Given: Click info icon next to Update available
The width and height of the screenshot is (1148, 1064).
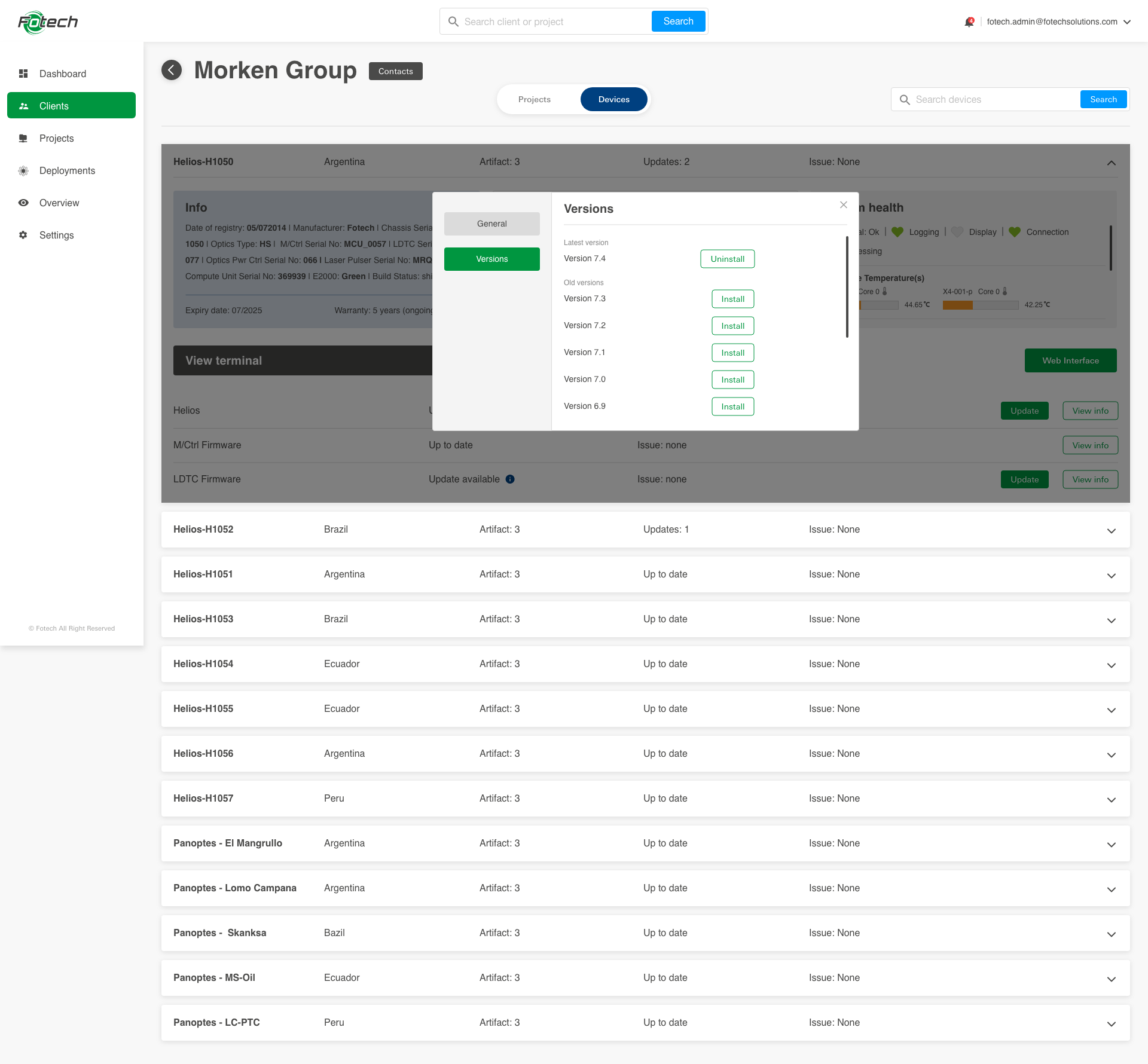Looking at the screenshot, I should click(x=510, y=479).
